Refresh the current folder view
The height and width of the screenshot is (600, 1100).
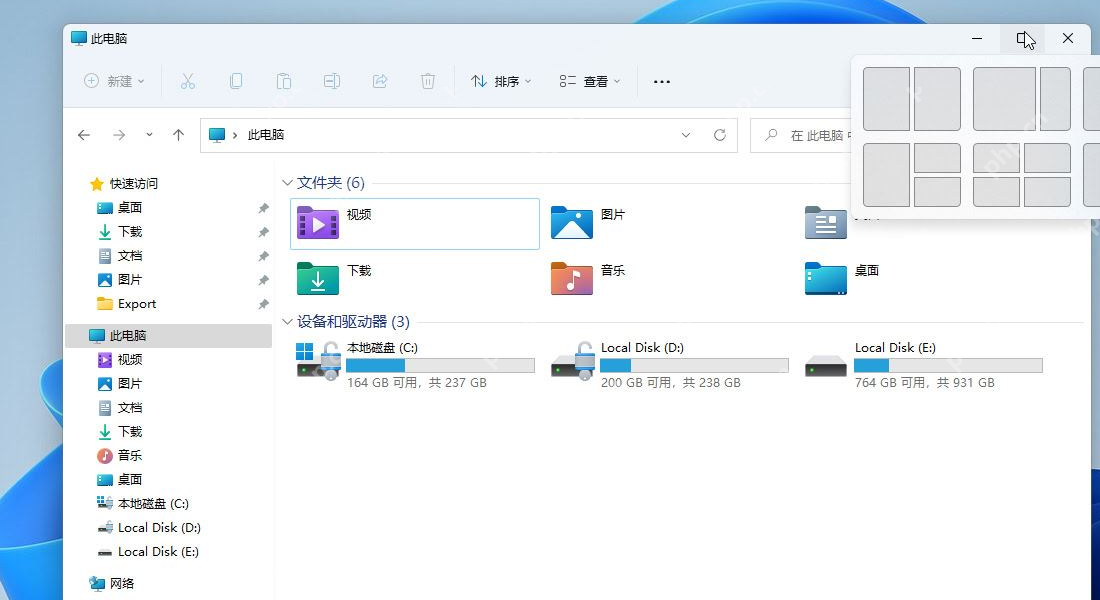coord(720,135)
